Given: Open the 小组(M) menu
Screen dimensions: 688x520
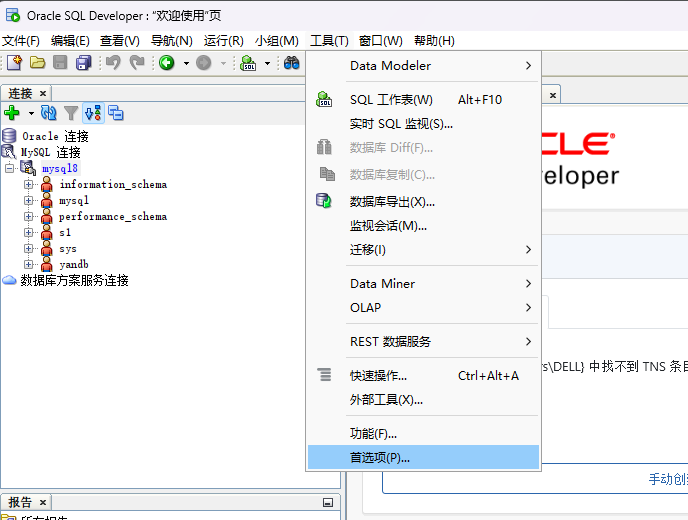Looking at the screenshot, I should point(277,41).
